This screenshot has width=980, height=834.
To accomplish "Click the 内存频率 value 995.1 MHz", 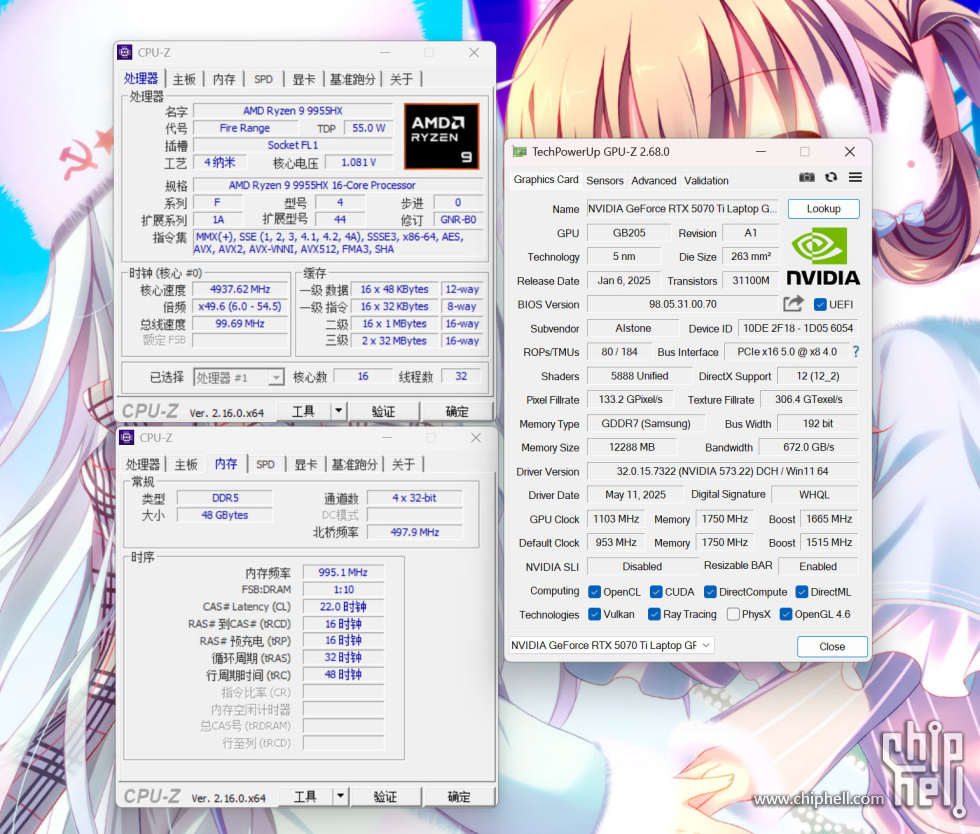I will pos(343,572).
